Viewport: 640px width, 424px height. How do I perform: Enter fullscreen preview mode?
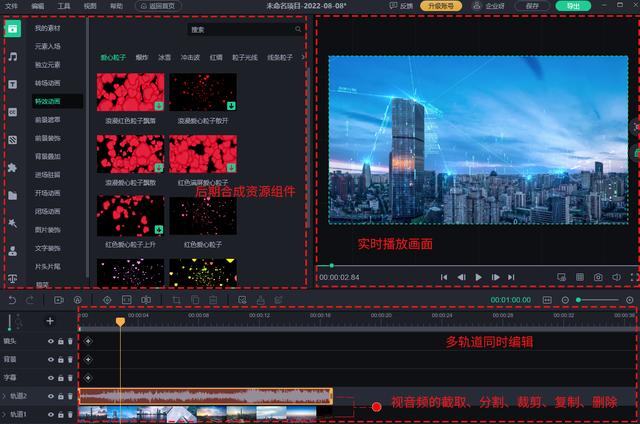[x=634, y=277]
